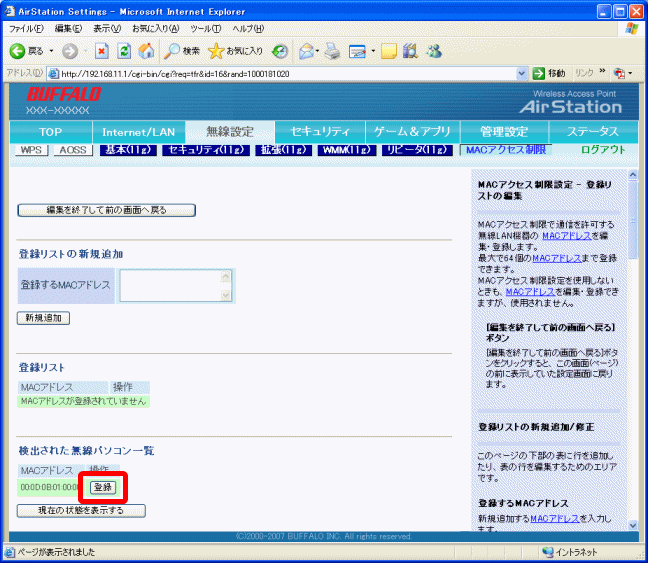This screenshot has height=563, width=648.
Task: Click the yellow note Discuss icon
Action: [388, 51]
